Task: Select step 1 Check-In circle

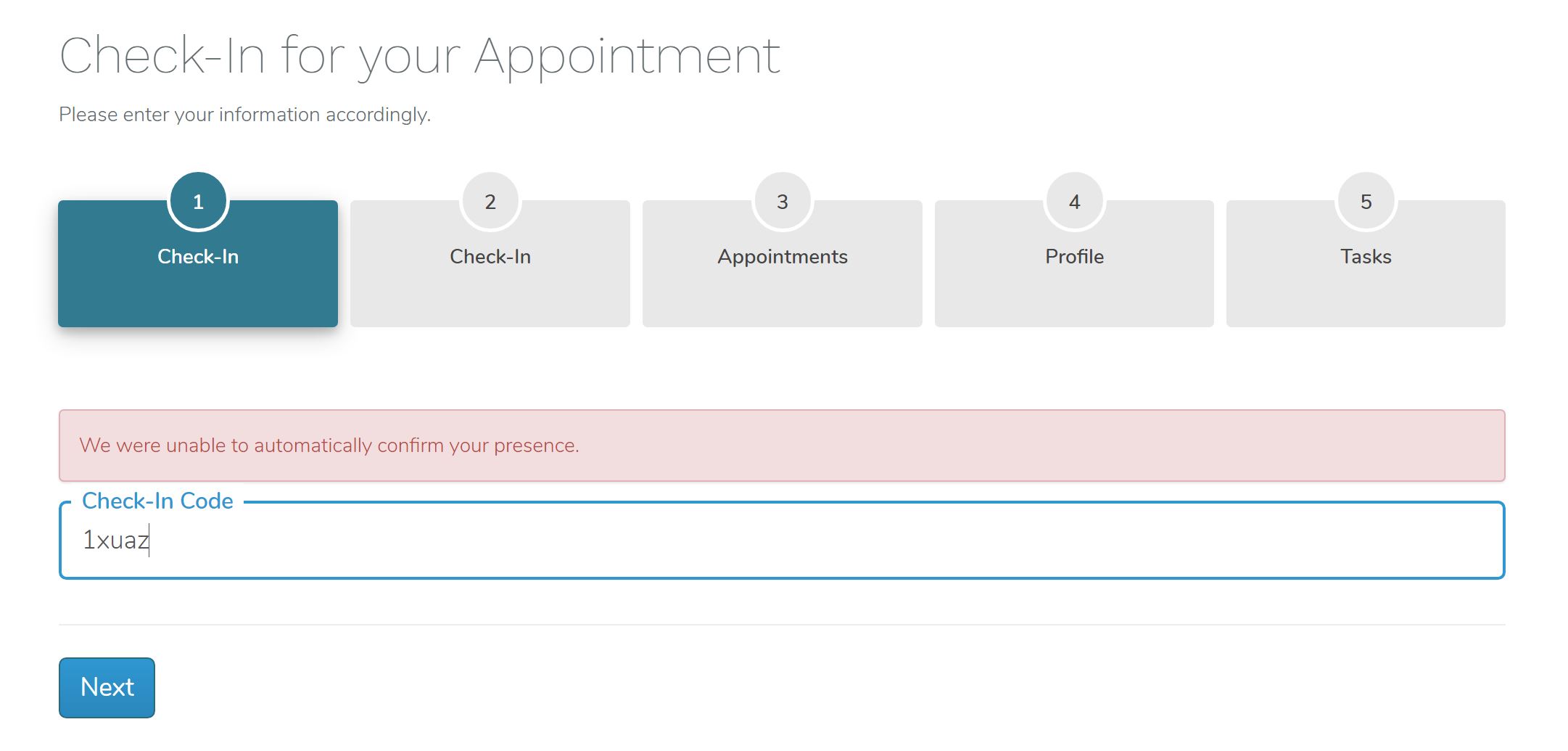Action: click(197, 201)
